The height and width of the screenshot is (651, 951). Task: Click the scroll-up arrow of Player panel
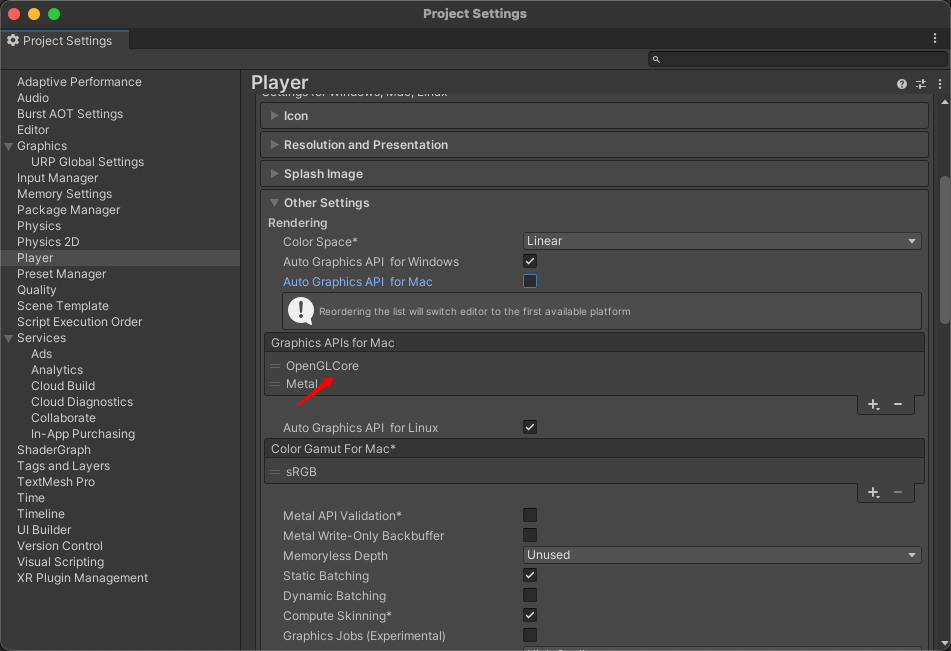coord(944,102)
